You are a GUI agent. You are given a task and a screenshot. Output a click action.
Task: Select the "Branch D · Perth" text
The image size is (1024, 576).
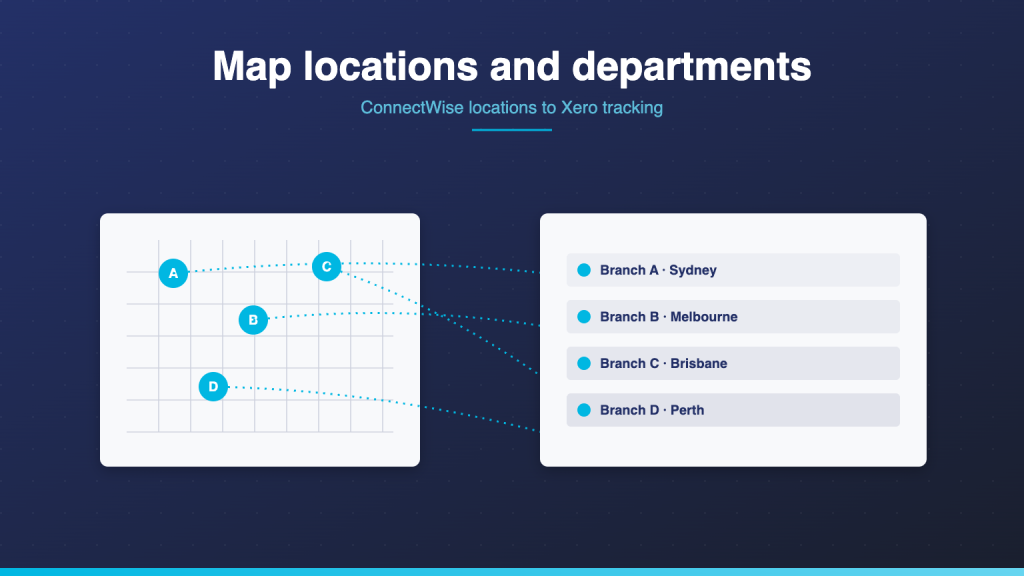(x=652, y=410)
